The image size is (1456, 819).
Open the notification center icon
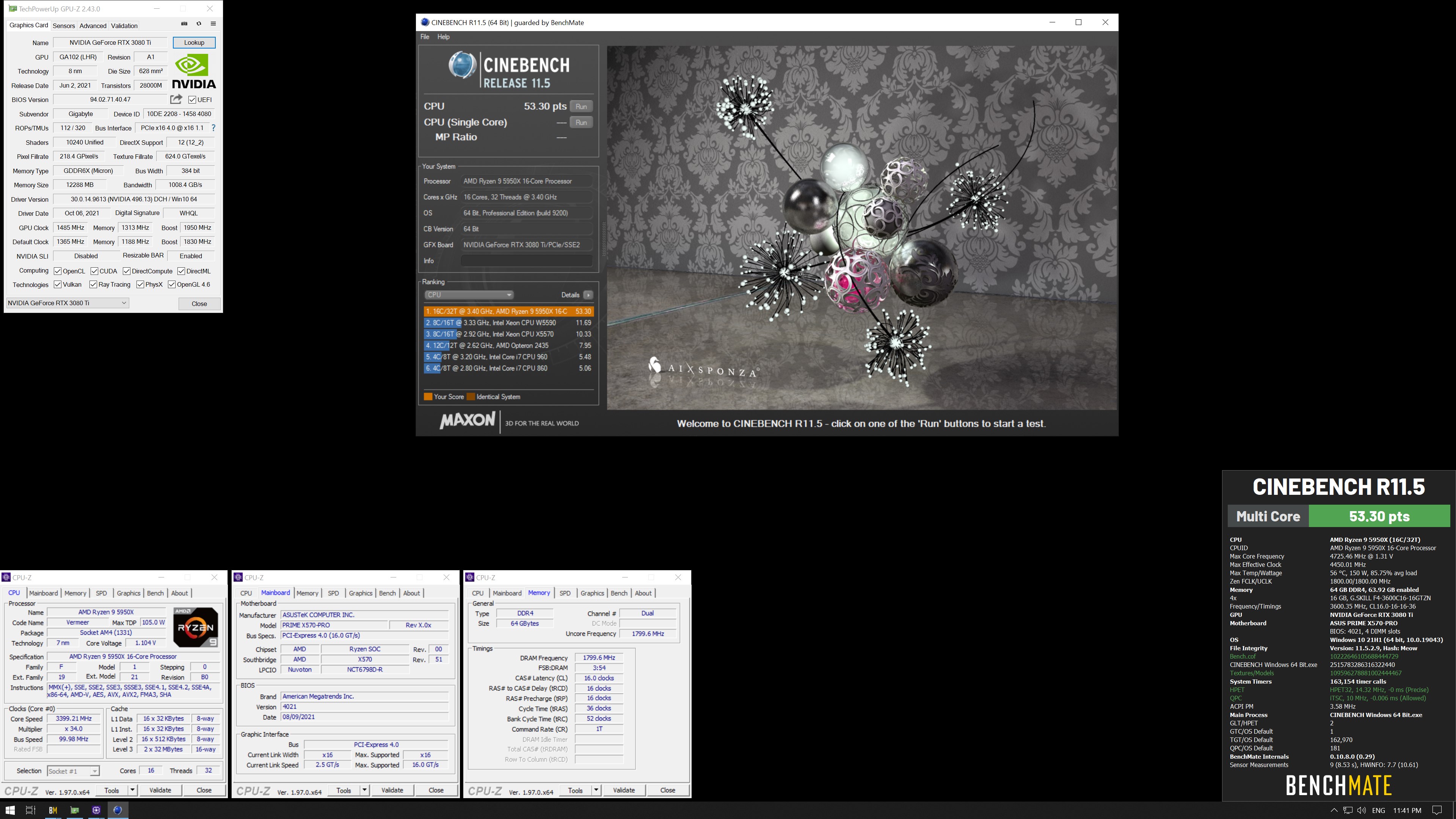tap(1437, 810)
